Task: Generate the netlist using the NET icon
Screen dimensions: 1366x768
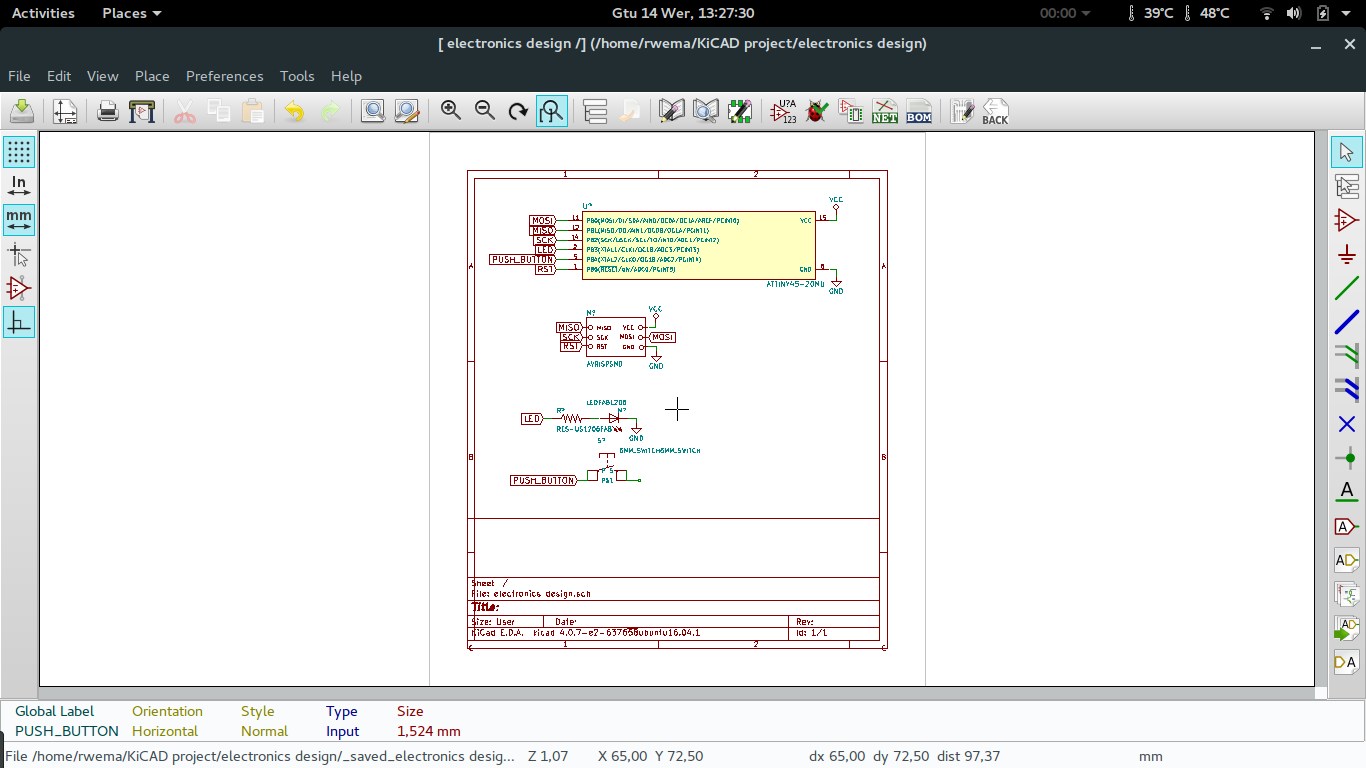Action: coord(885,111)
